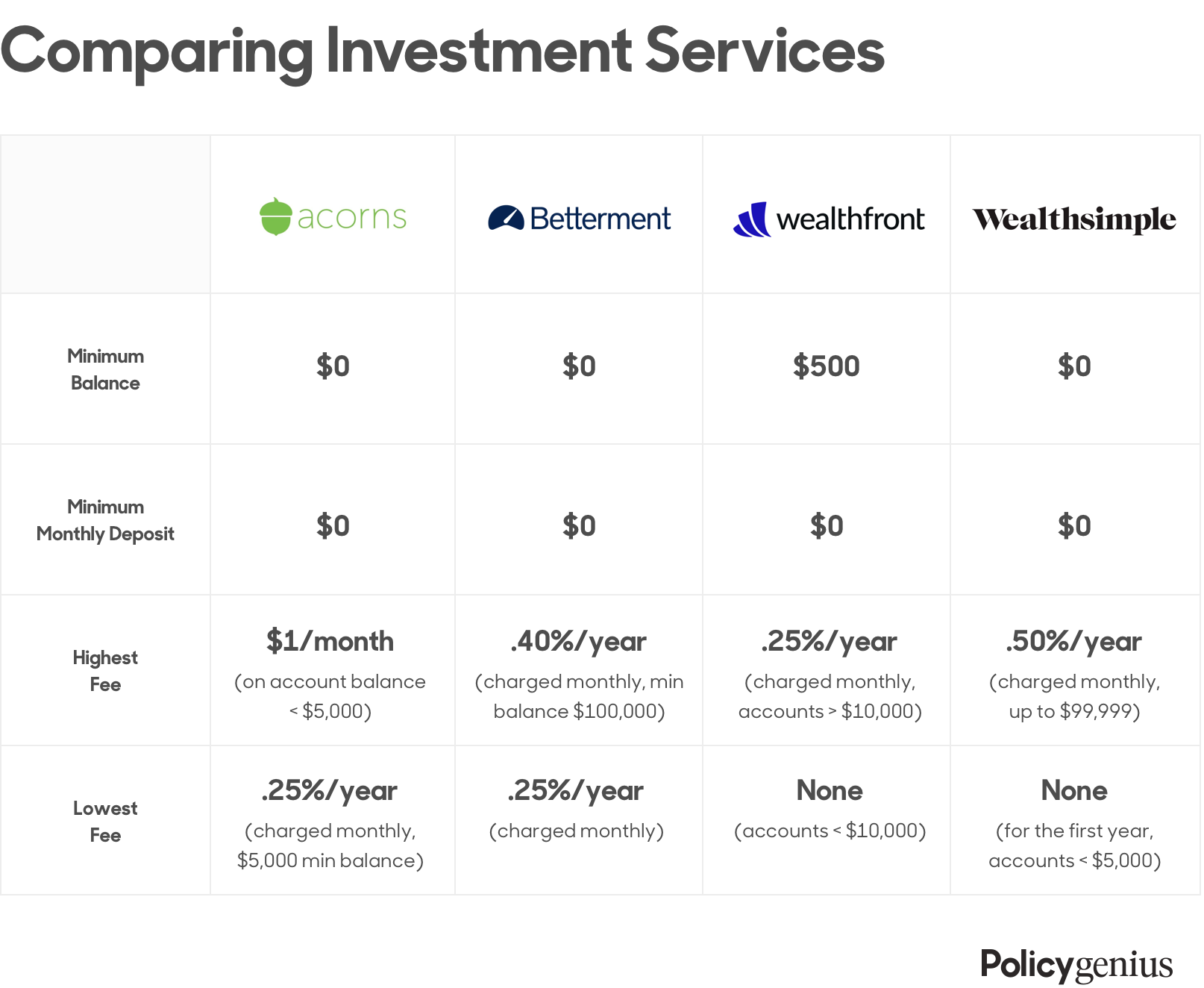Click the wealthfront wordmark
This screenshot has width=1204, height=988.
pos(850,219)
